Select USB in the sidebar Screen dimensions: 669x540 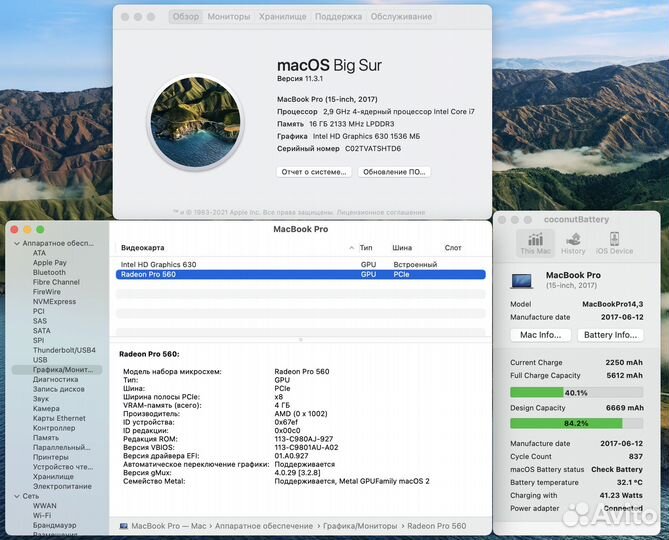coord(40,360)
